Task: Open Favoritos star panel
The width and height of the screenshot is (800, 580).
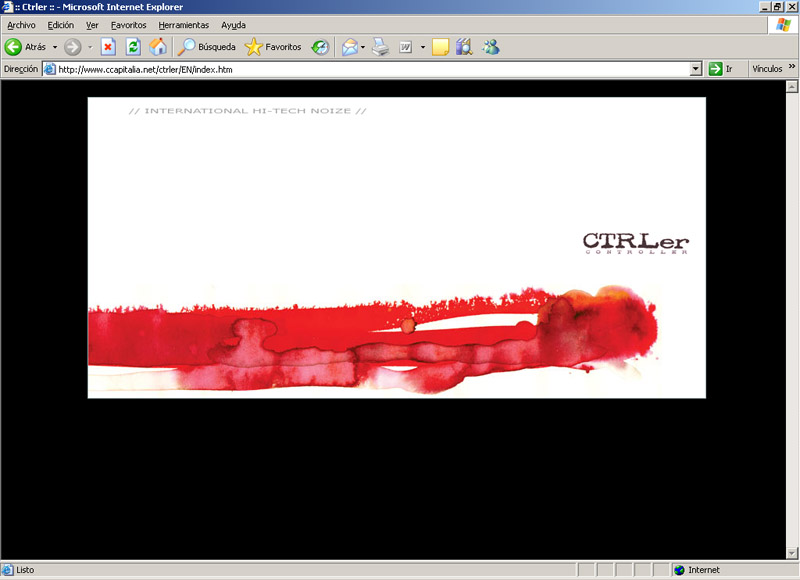Action: [273, 47]
